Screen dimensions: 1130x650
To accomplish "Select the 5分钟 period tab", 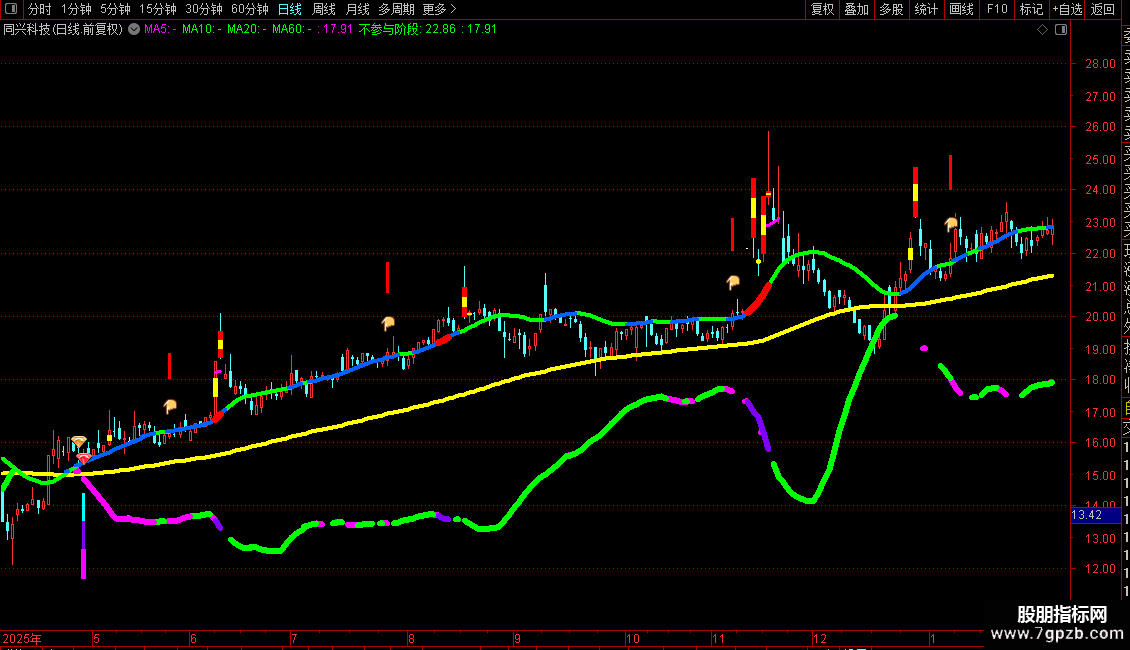I will pos(115,9).
